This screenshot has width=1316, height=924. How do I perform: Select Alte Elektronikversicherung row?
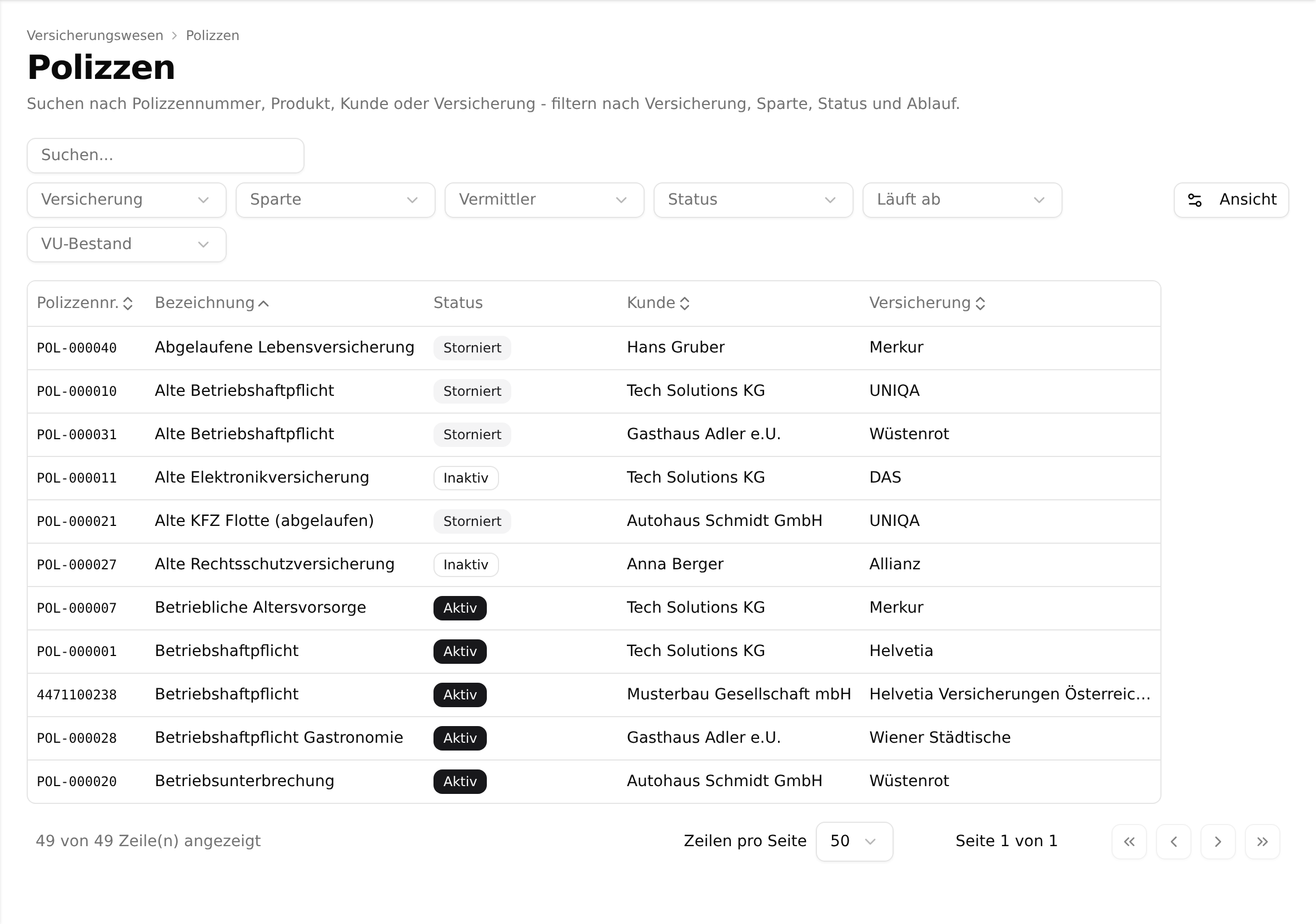click(x=594, y=478)
